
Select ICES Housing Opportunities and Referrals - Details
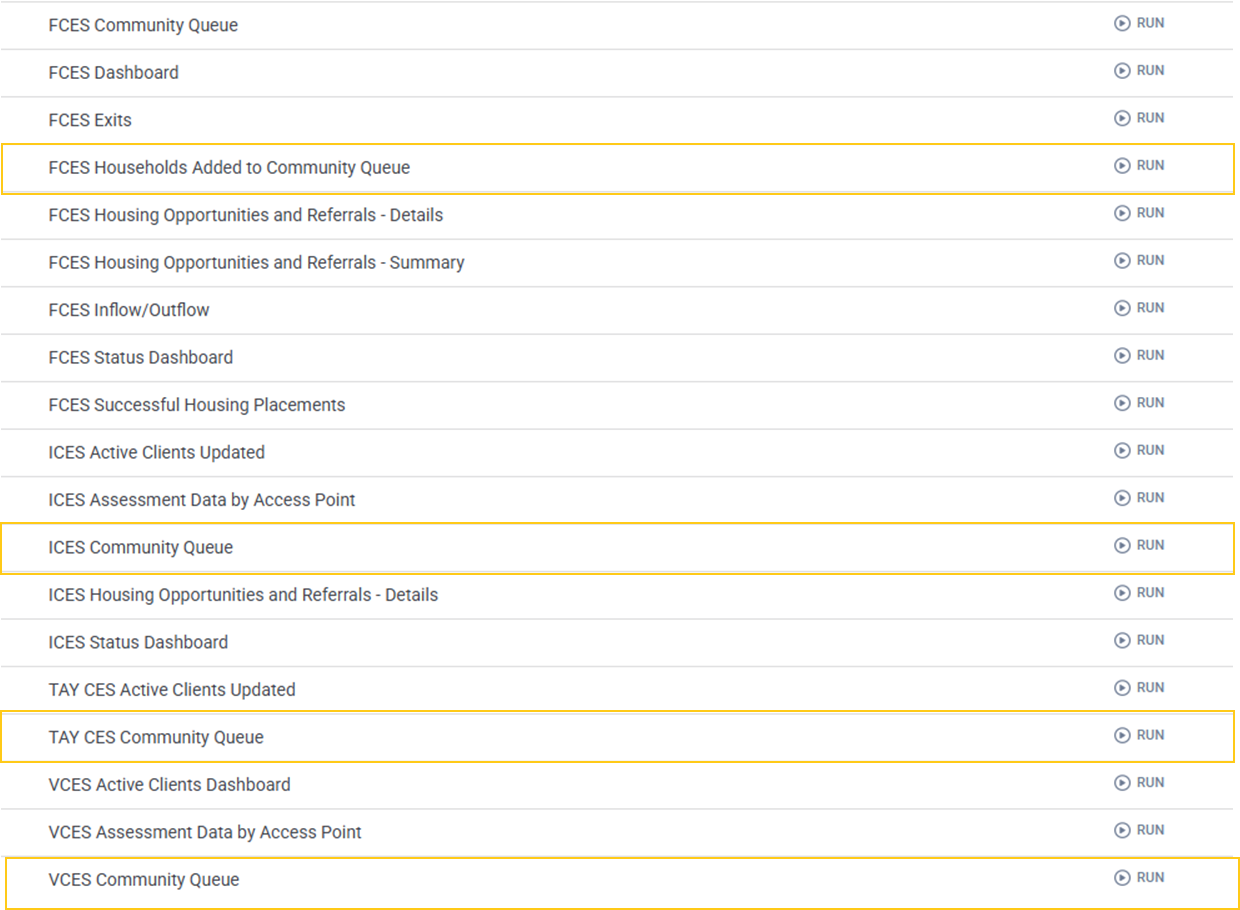point(243,595)
